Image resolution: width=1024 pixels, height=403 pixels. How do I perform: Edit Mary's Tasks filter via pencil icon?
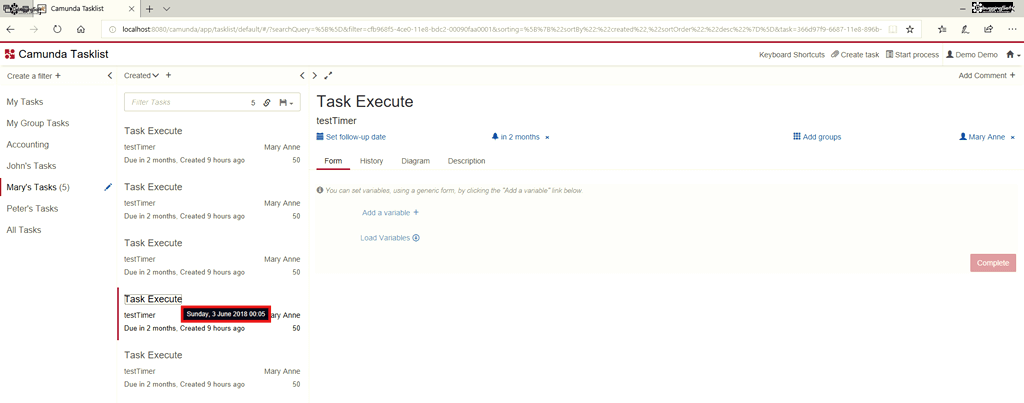(108, 187)
